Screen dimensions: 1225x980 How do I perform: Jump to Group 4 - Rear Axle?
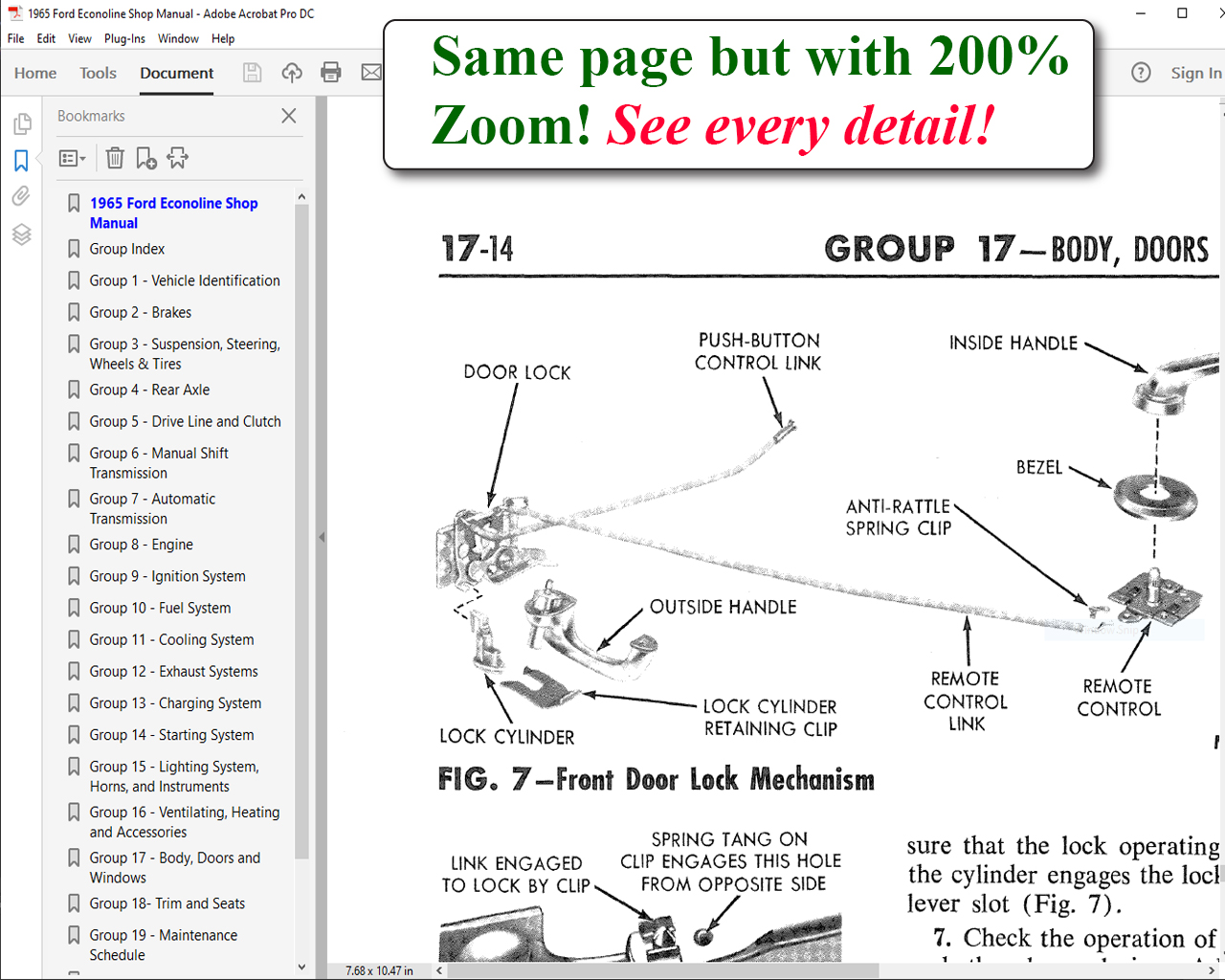(149, 390)
